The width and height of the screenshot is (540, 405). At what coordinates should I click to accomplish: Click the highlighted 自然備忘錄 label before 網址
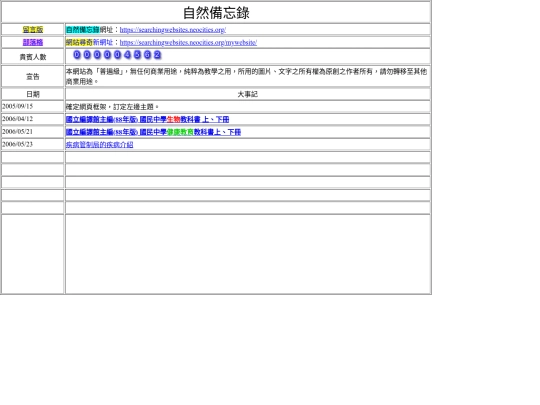point(82,30)
